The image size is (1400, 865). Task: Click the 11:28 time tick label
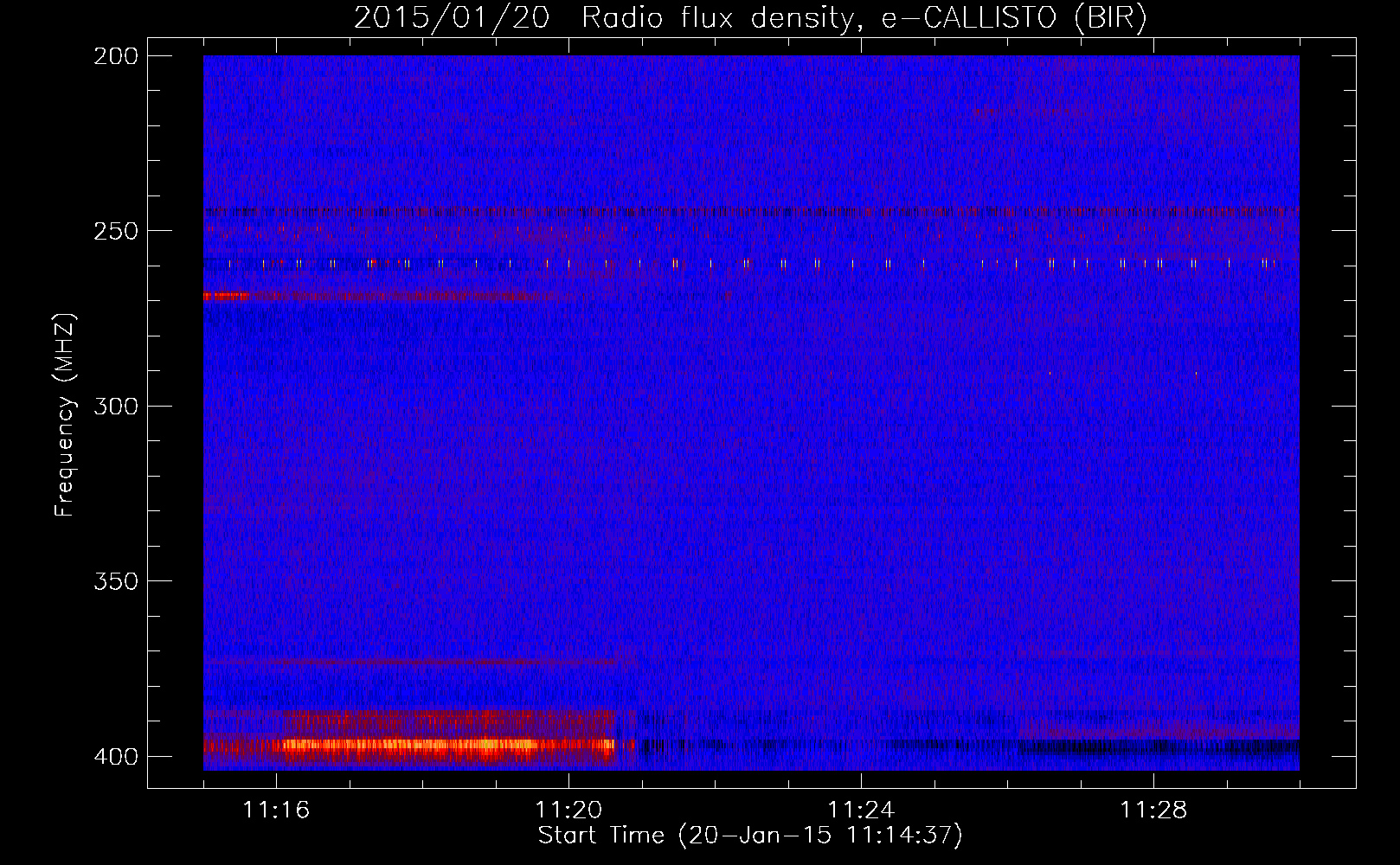pos(1153,811)
